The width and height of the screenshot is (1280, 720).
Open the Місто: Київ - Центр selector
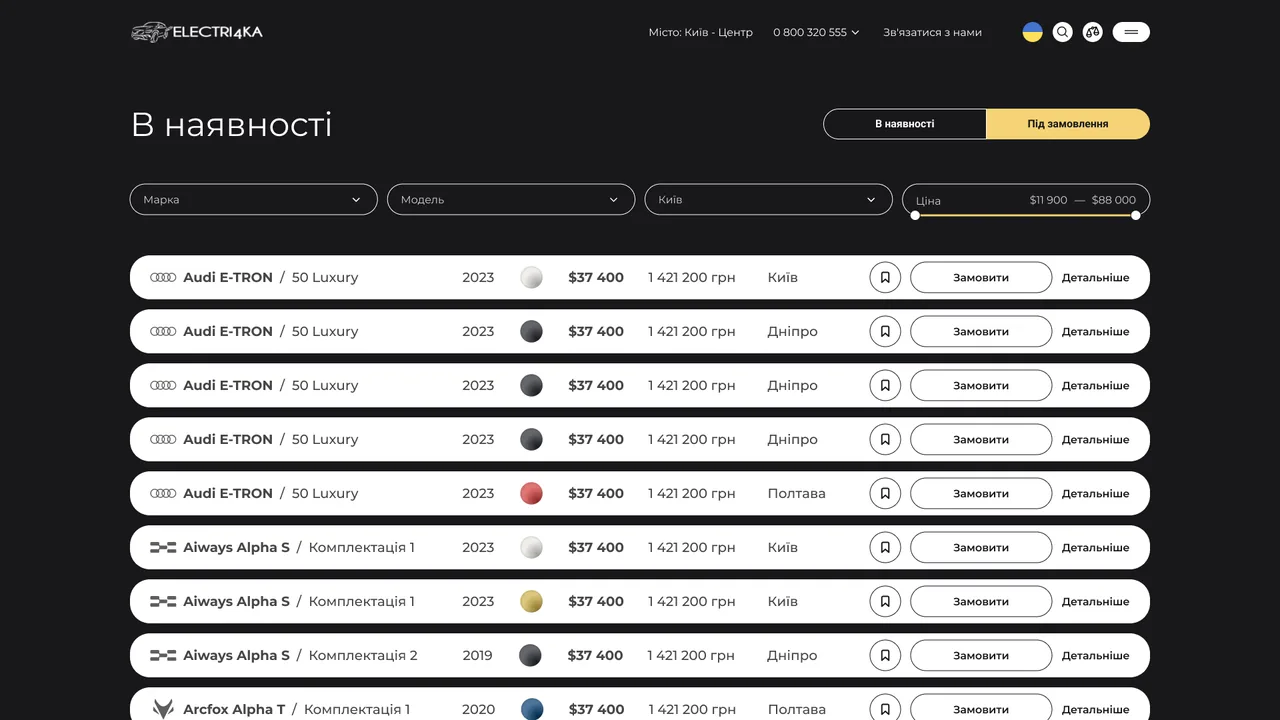pyautogui.click(x=700, y=32)
